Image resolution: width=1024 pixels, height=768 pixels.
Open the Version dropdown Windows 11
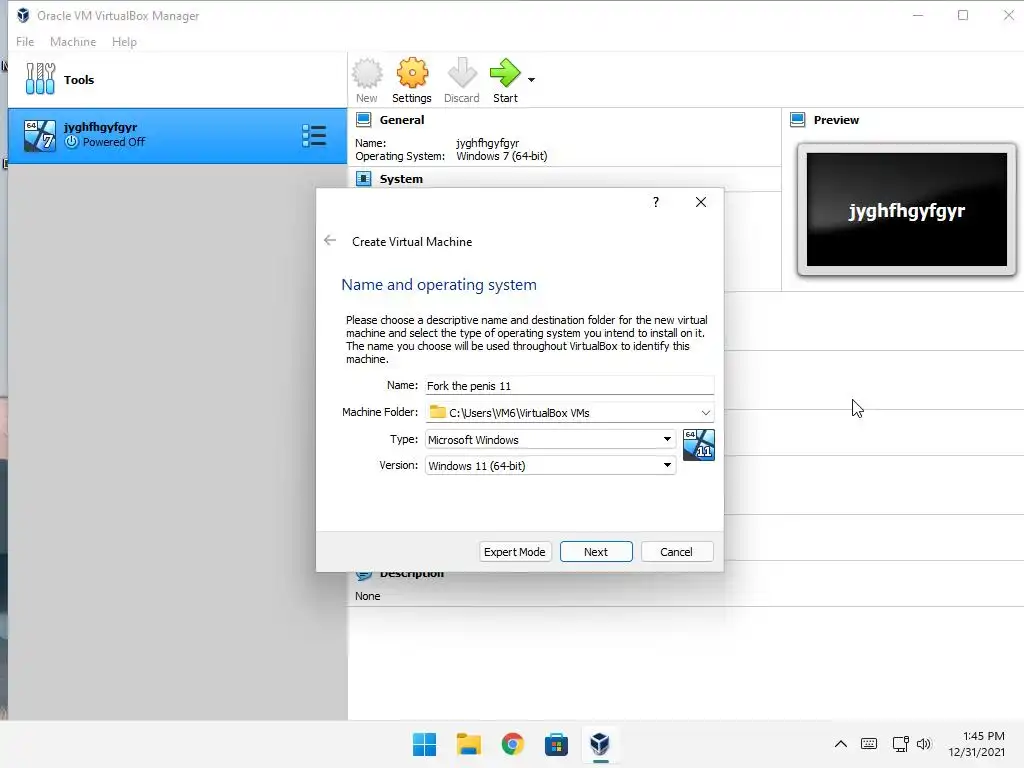(x=550, y=466)
